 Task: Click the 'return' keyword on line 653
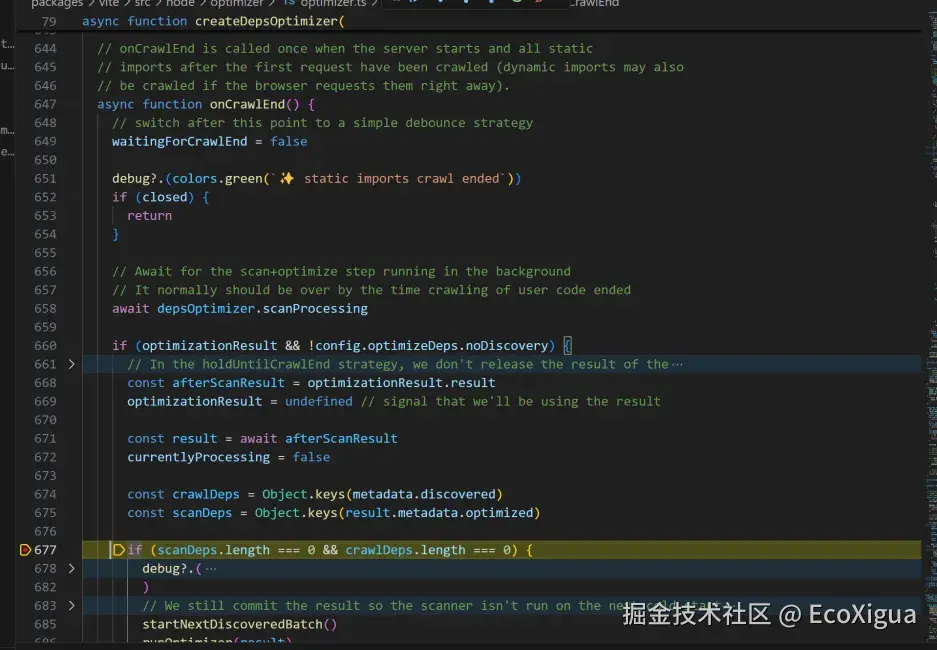tap(149, 215)
